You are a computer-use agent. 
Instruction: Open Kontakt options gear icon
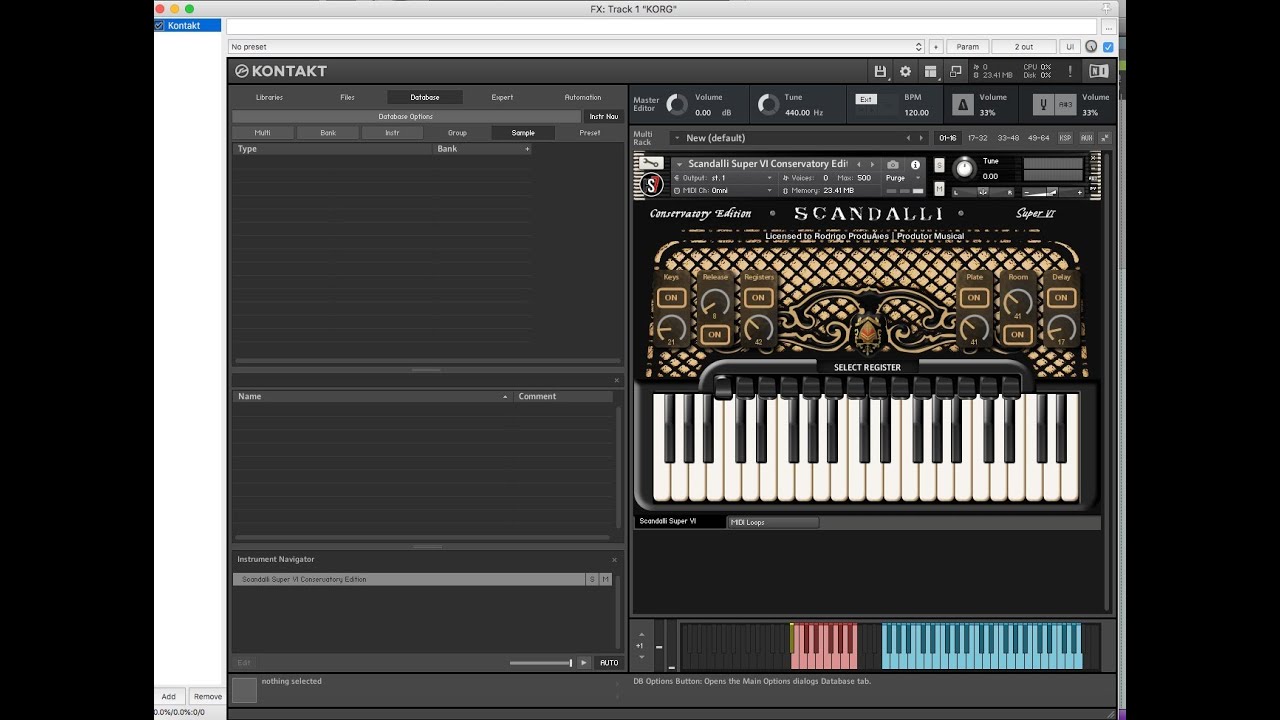coord(906,71)
